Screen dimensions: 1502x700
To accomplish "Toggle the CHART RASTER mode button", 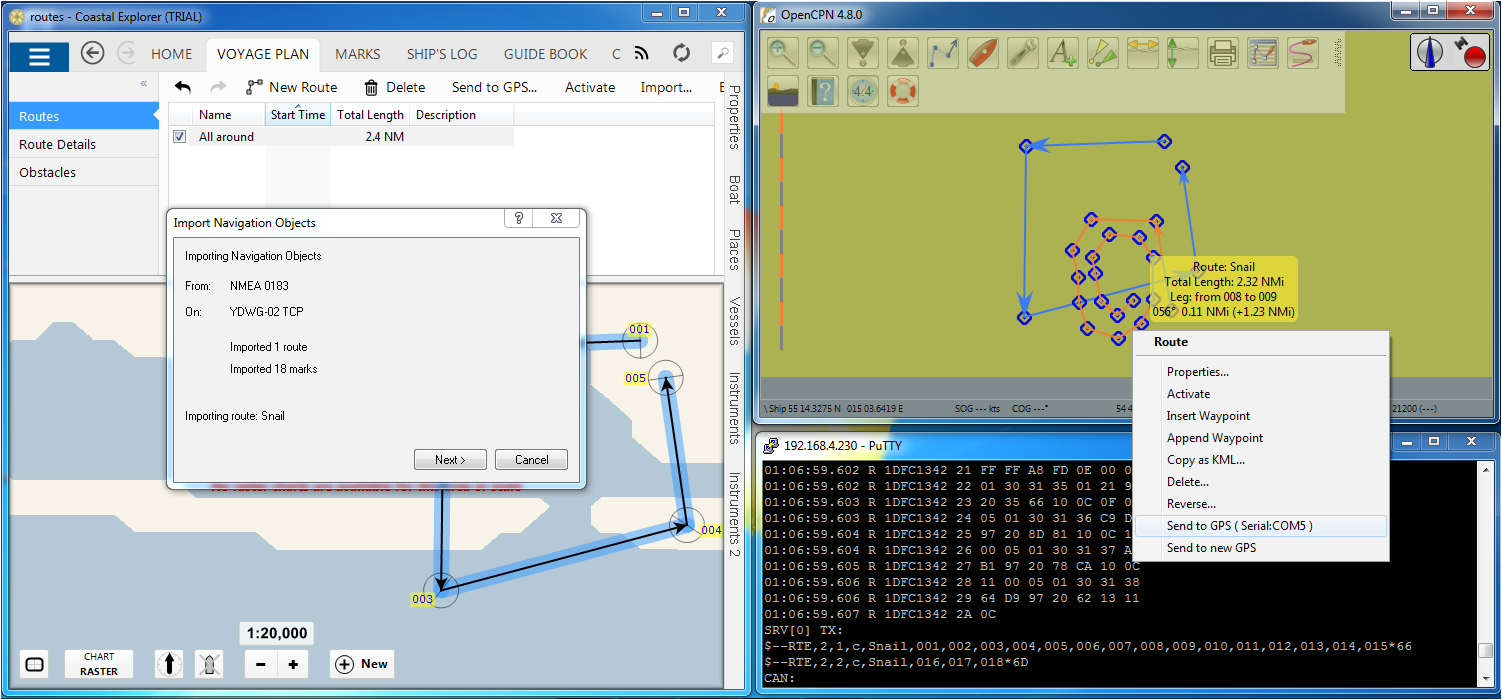I will coord(99,664).
